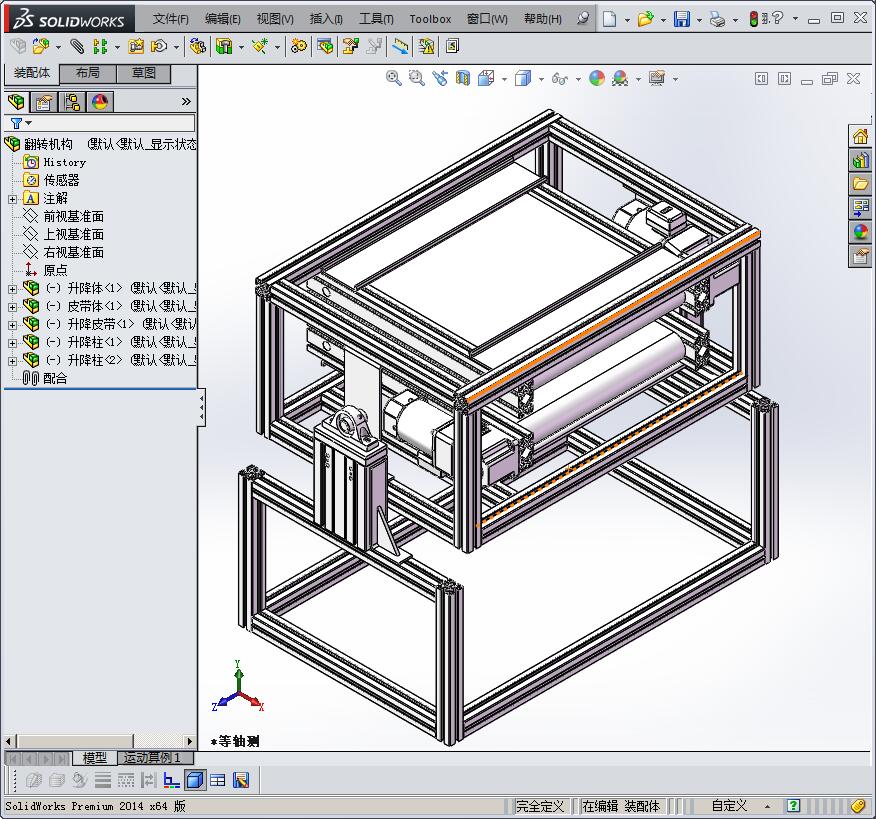
Task: Click the Section View icon
Action: 463,78
